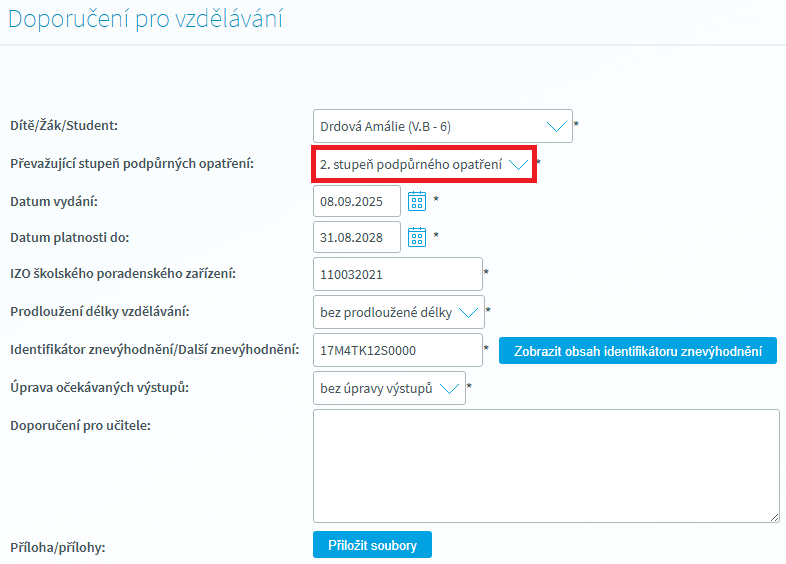The height and width of the screenshot is (564, 786).
Task: Click the Dítě/Žák/Student label
Action: pos(64,126)
